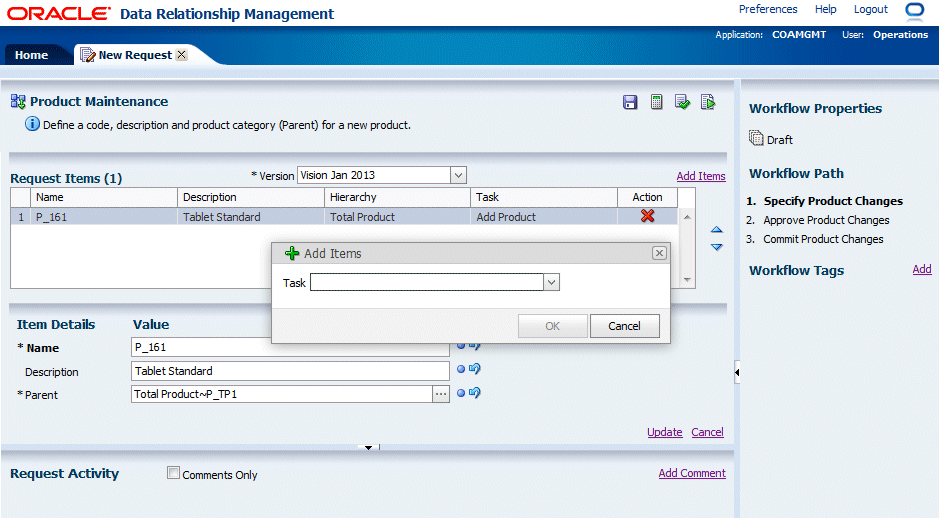Revert the Description field with undo icon

click(x=475, y=369)
